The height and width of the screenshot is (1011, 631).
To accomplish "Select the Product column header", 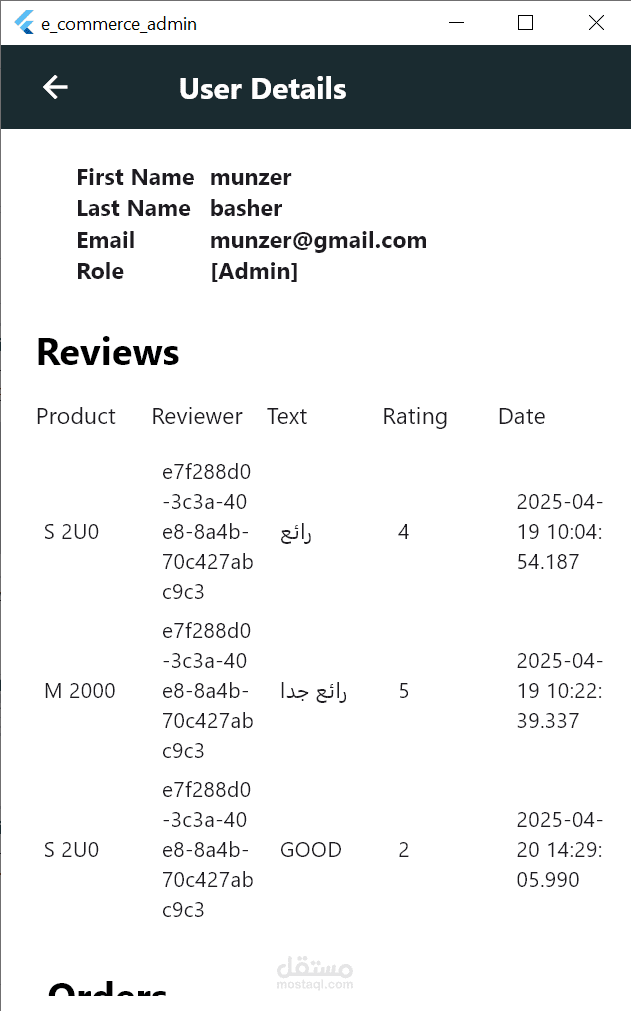I will pyautogui.click(x=76, y=417).
